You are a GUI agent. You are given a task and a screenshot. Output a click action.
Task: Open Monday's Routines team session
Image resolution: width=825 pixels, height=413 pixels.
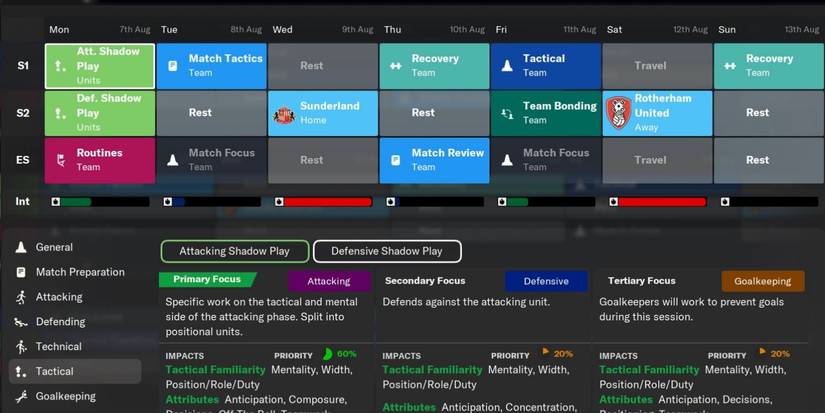(100, 160)
